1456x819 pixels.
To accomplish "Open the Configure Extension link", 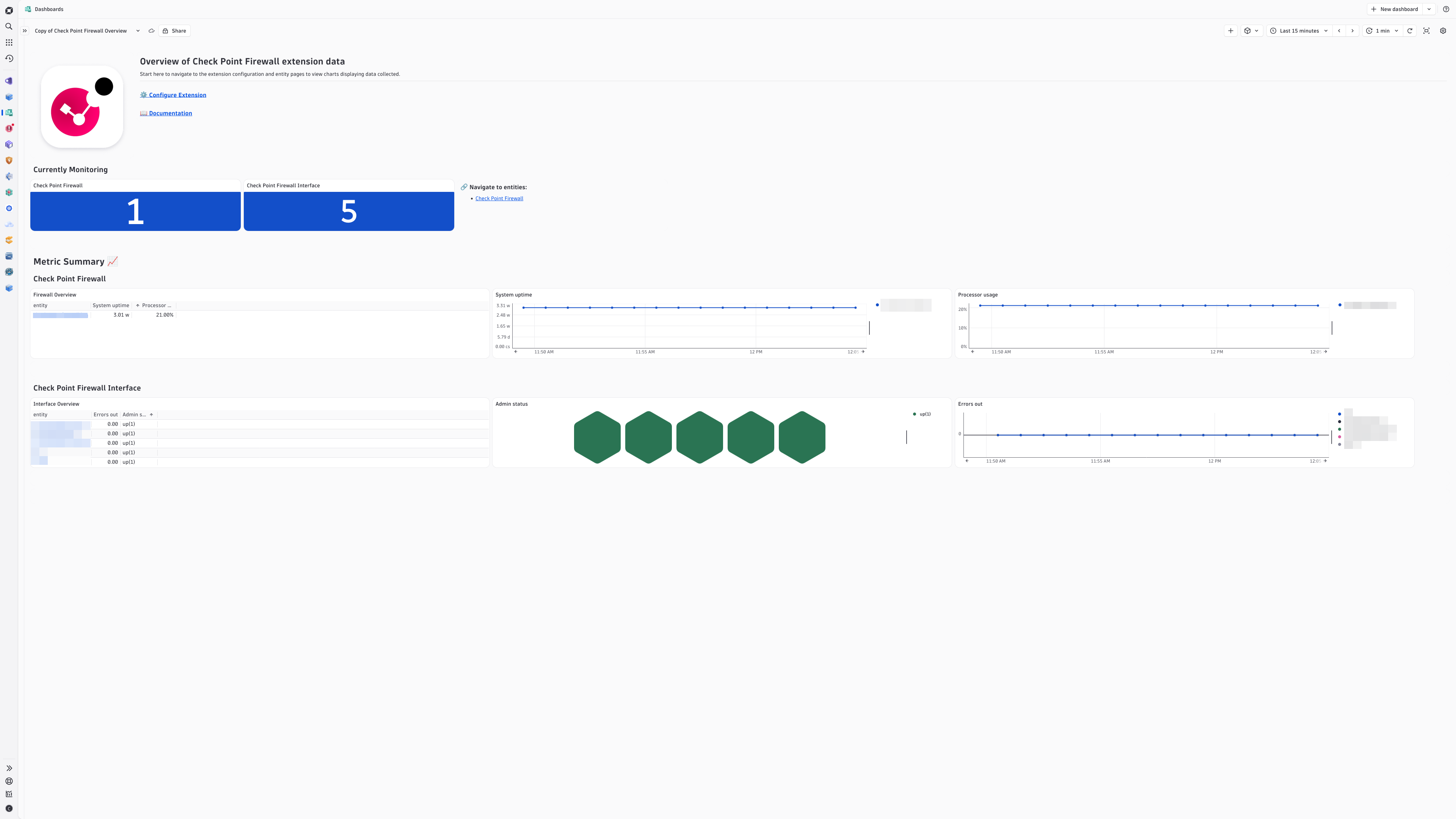I will click(x=173, y=95).
